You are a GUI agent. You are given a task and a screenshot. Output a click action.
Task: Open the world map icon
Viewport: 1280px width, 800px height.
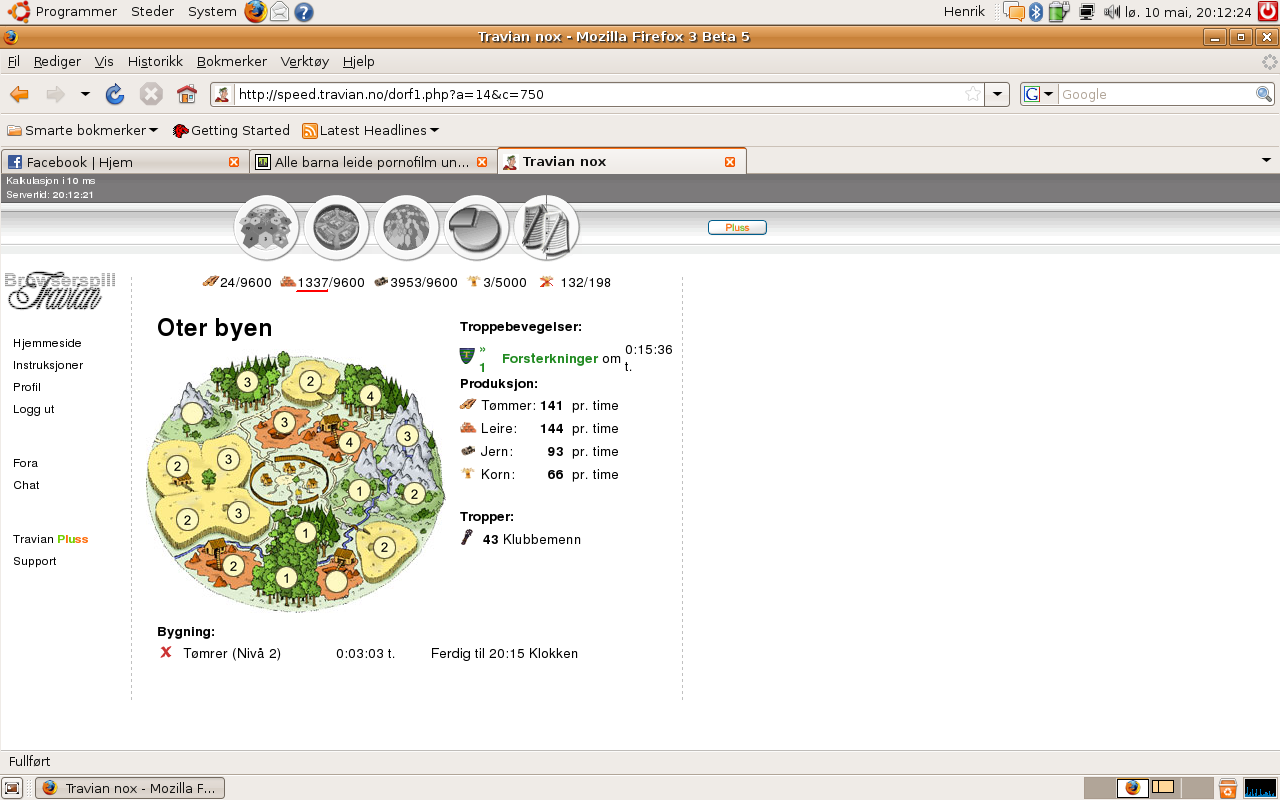407,228
